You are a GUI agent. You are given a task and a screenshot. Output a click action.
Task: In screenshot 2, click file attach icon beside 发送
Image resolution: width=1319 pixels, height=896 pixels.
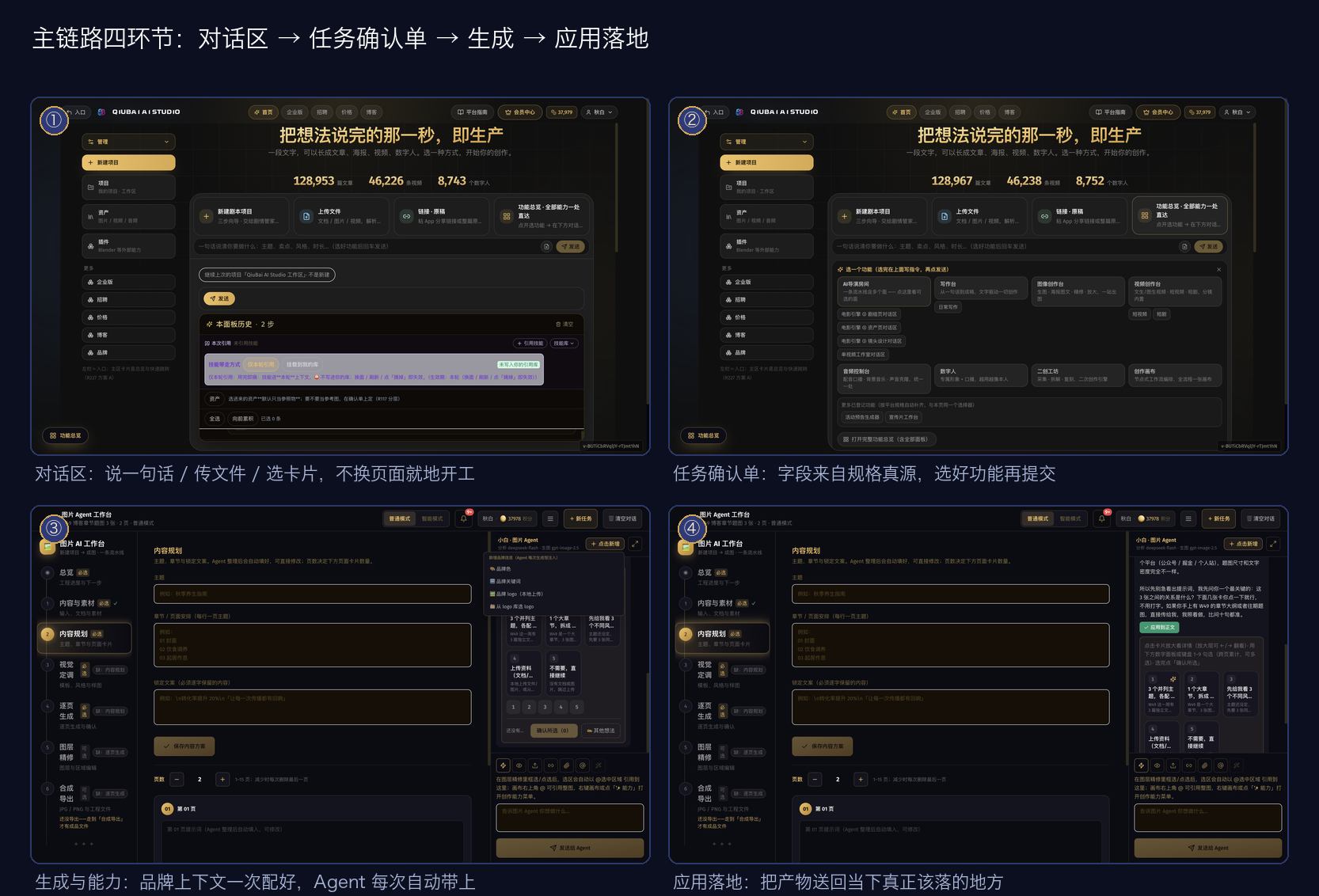coord(1184,246)
